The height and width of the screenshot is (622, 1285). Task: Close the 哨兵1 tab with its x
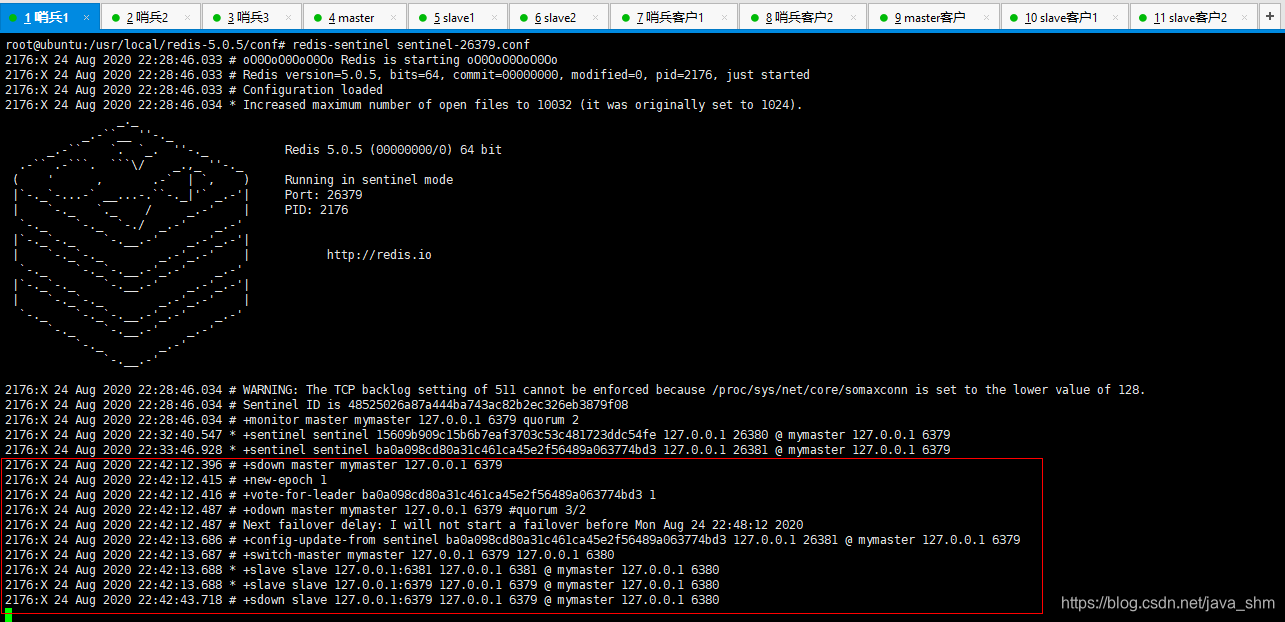(86, 18)
